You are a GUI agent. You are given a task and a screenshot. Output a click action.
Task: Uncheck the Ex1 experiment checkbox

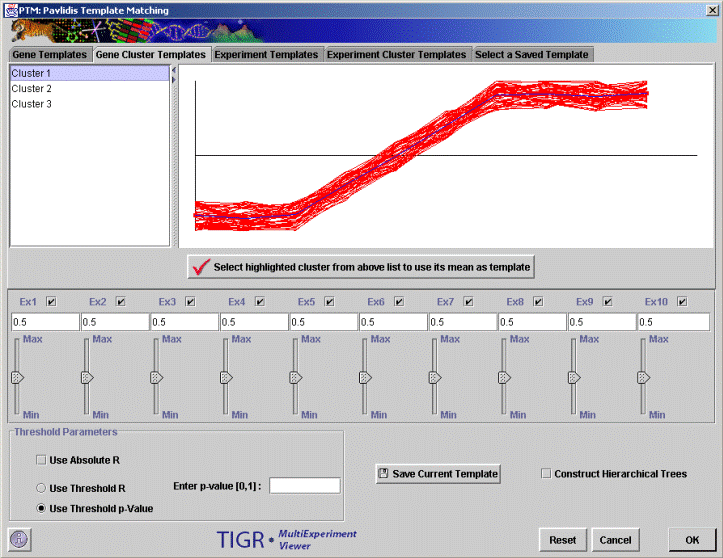(52, 301)
